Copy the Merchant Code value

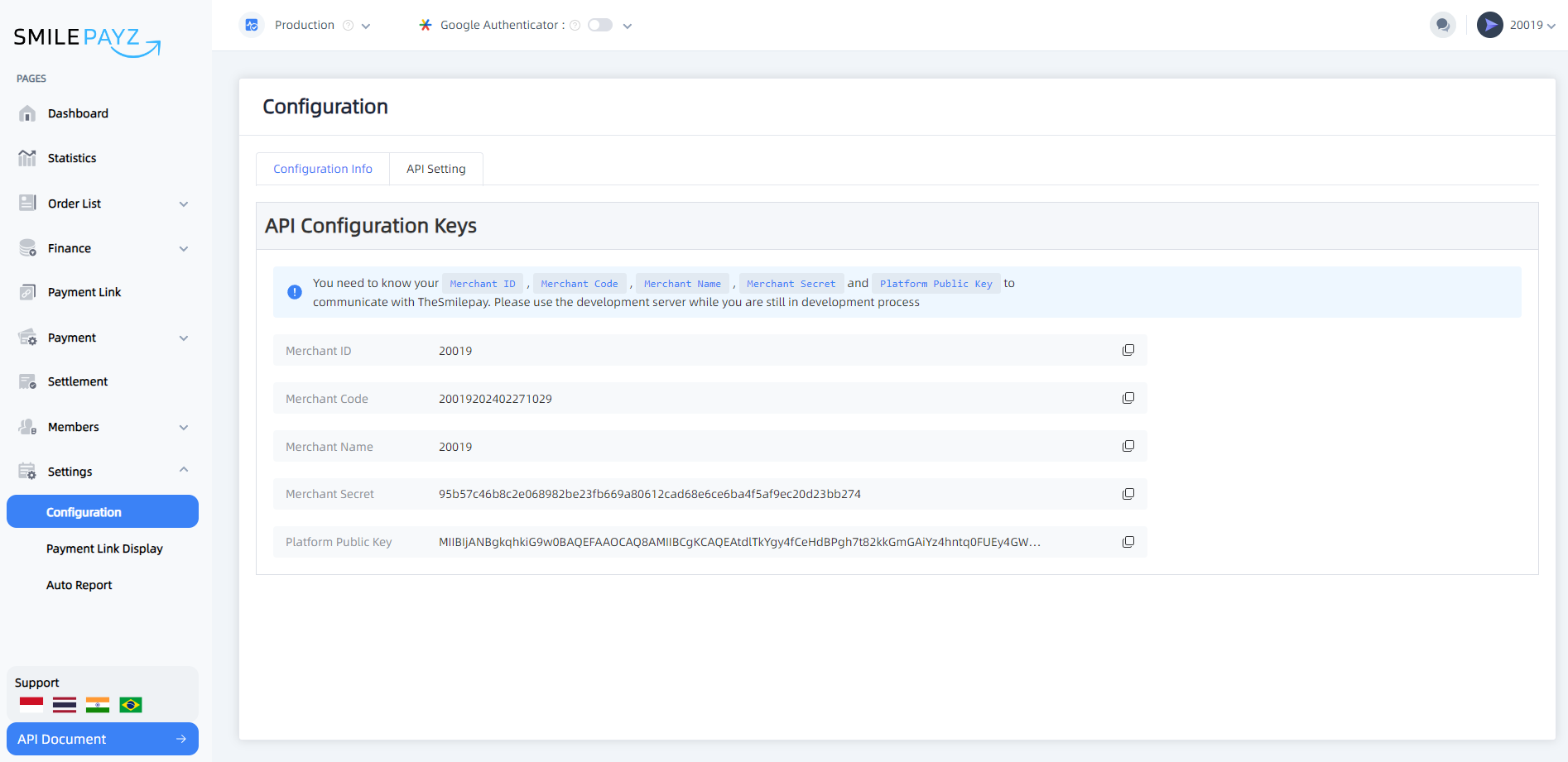[1128, 398]
